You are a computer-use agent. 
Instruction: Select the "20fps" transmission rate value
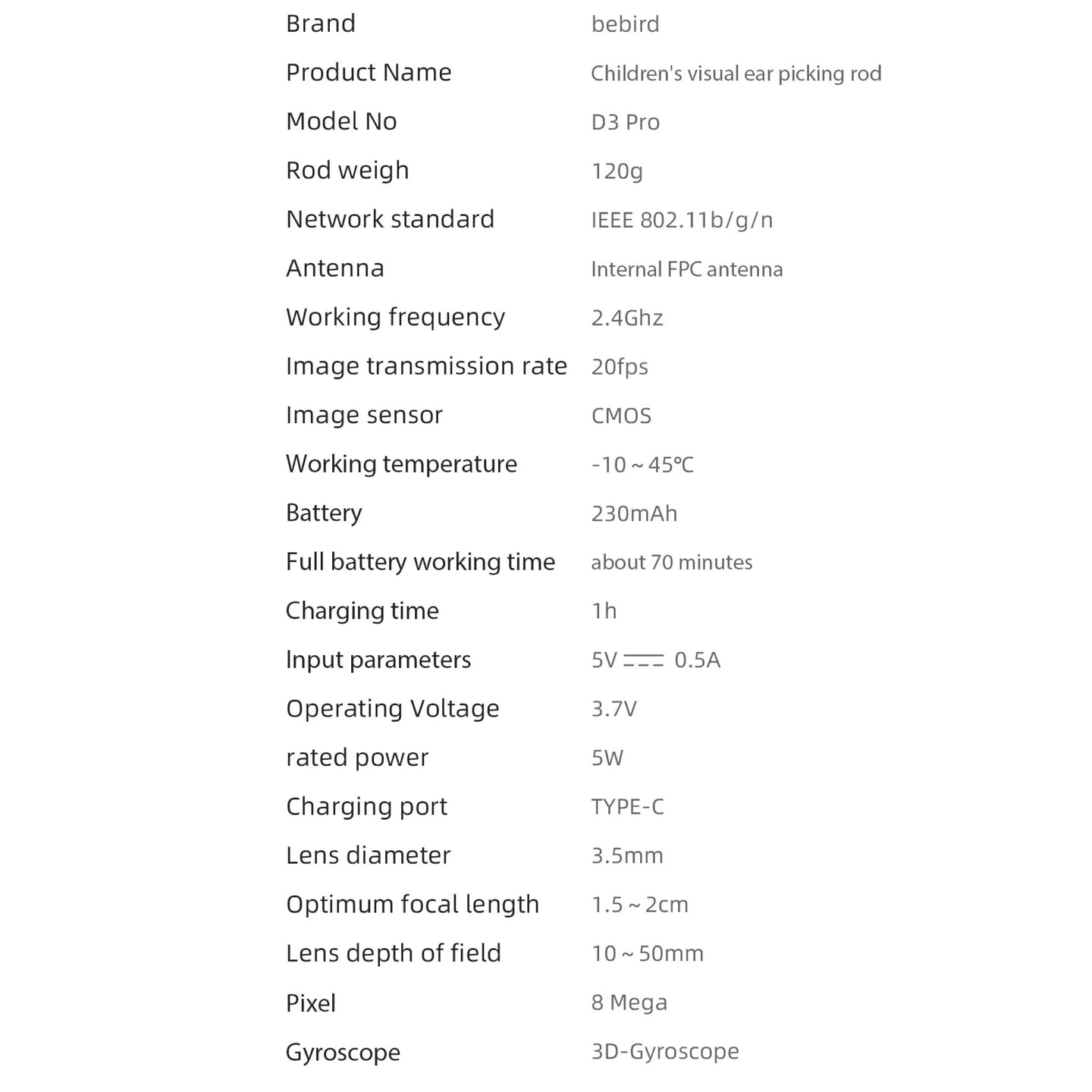(x=620, y=367)
